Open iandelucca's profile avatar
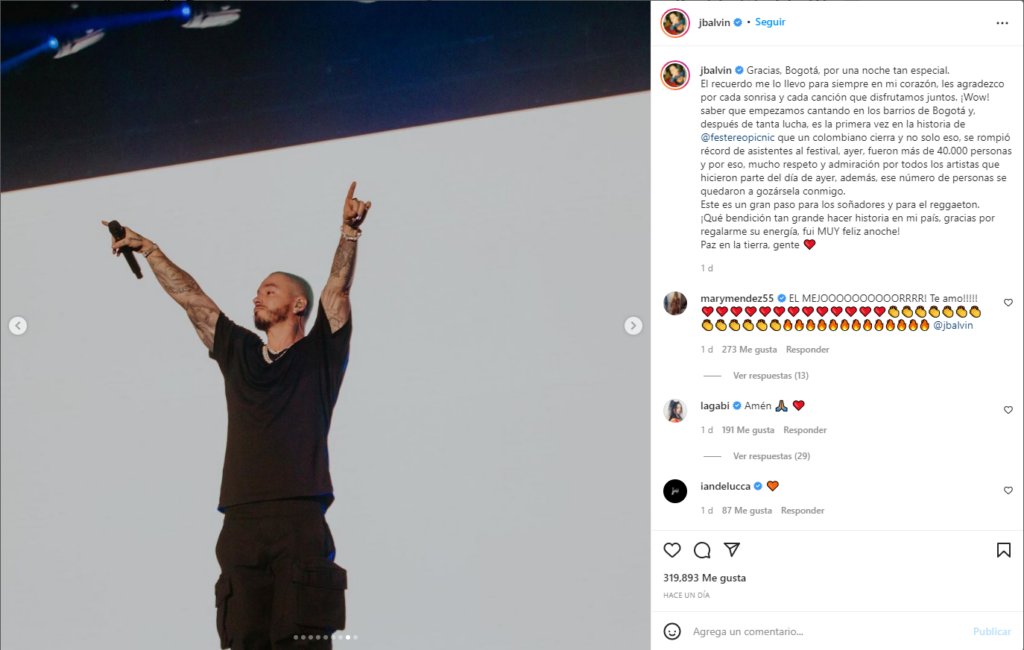The image size is (1024, 650). click(x=675, y=491)
